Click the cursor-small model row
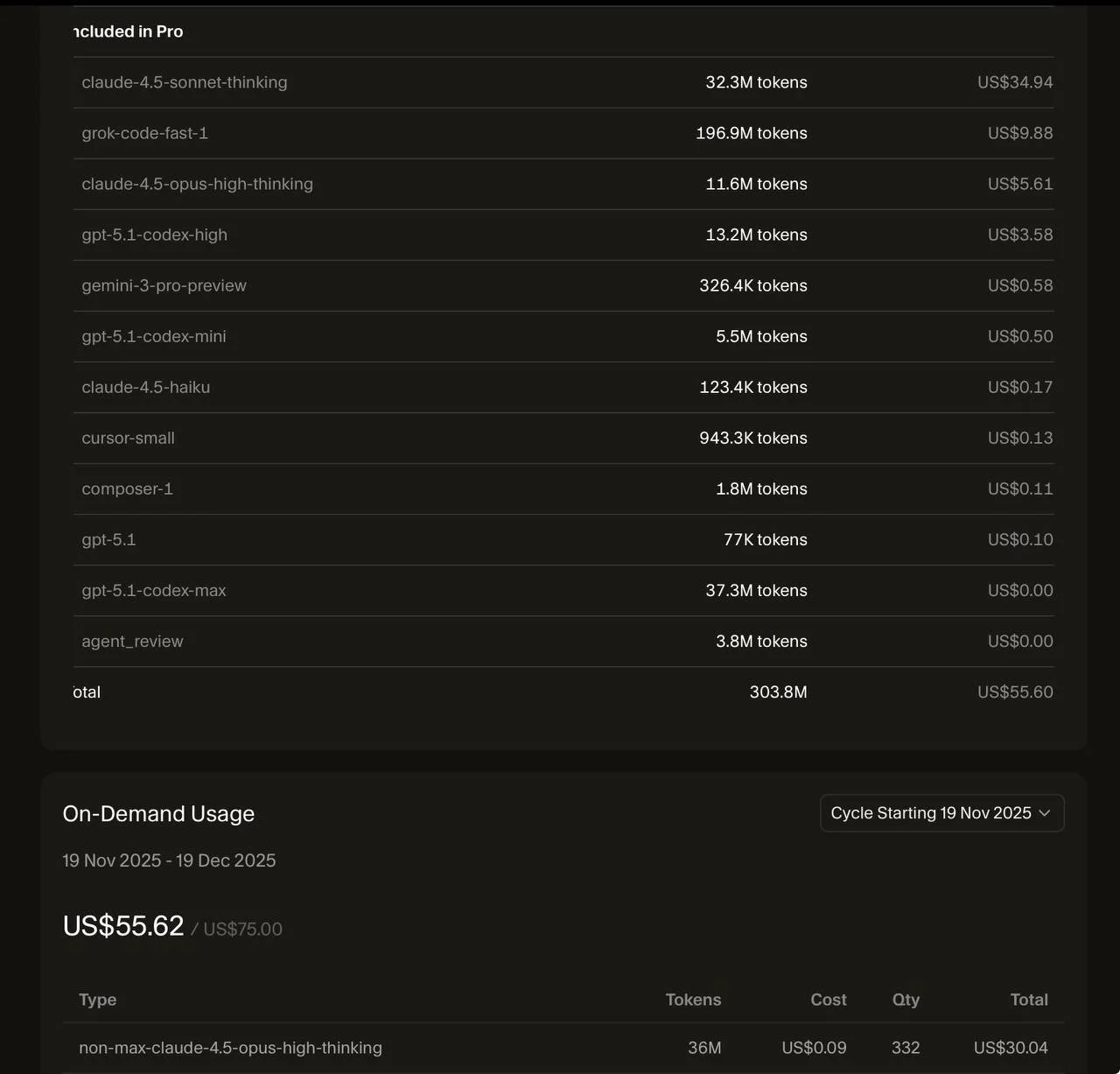The height and width of the screenshot is (1074, 1120). click(x=129, y=438)
